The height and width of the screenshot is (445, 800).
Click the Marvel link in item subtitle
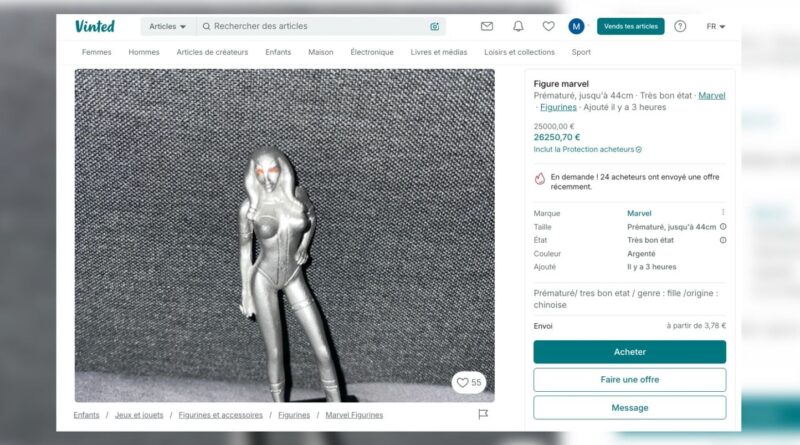click(712, 95)
